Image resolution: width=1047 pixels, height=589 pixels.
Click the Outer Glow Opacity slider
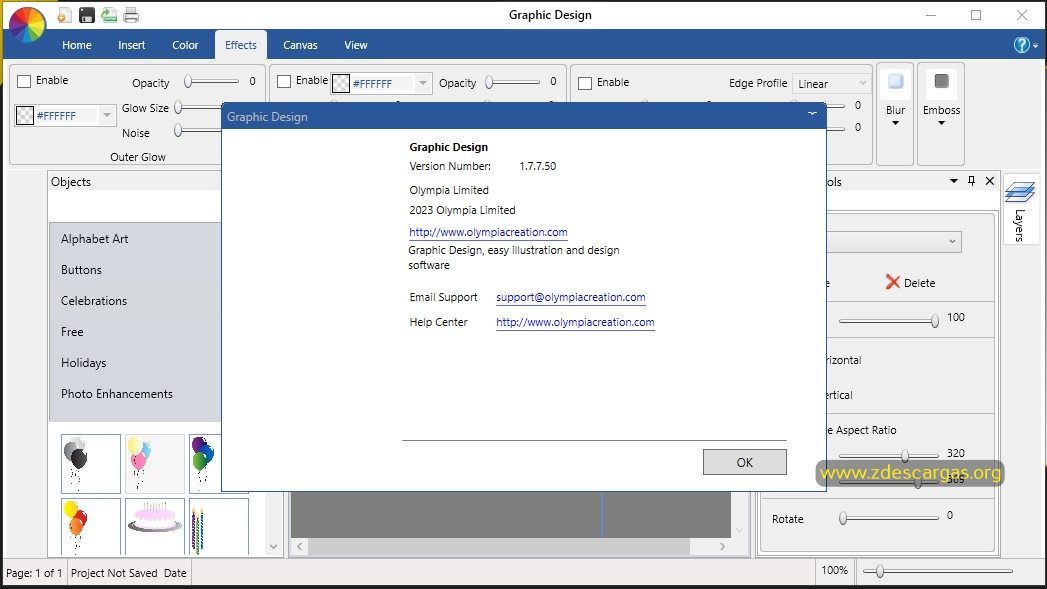212,81
